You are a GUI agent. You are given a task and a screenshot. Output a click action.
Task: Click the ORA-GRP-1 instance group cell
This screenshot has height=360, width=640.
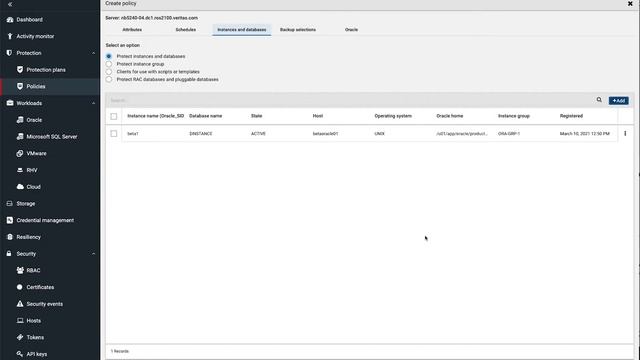pos(509,134)
